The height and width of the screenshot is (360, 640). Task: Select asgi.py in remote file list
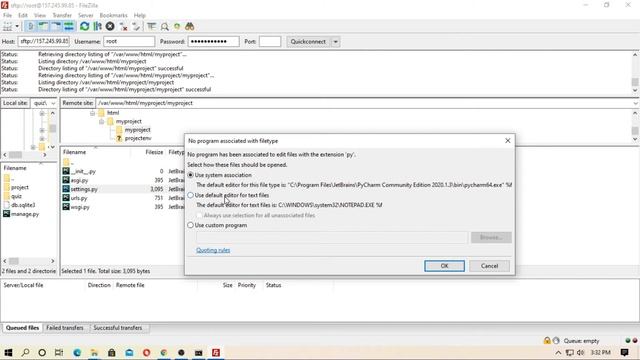pyautogui.click(x=79, y=180)
